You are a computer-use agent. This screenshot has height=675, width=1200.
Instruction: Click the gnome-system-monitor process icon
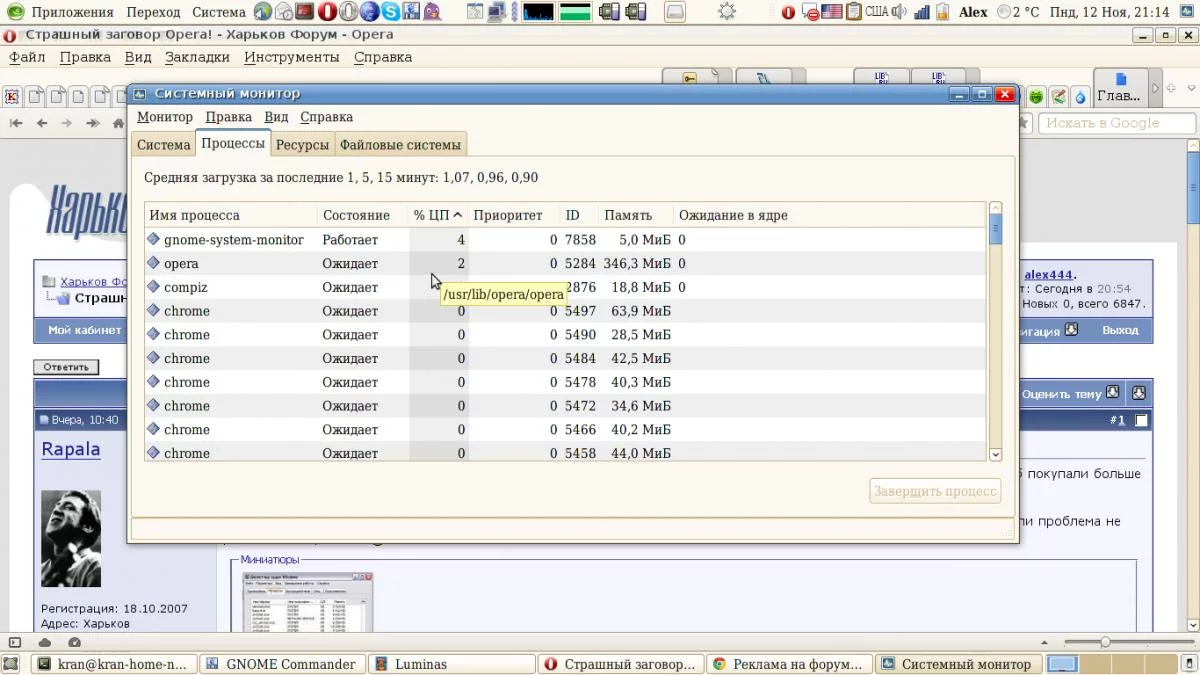(153, 240)
